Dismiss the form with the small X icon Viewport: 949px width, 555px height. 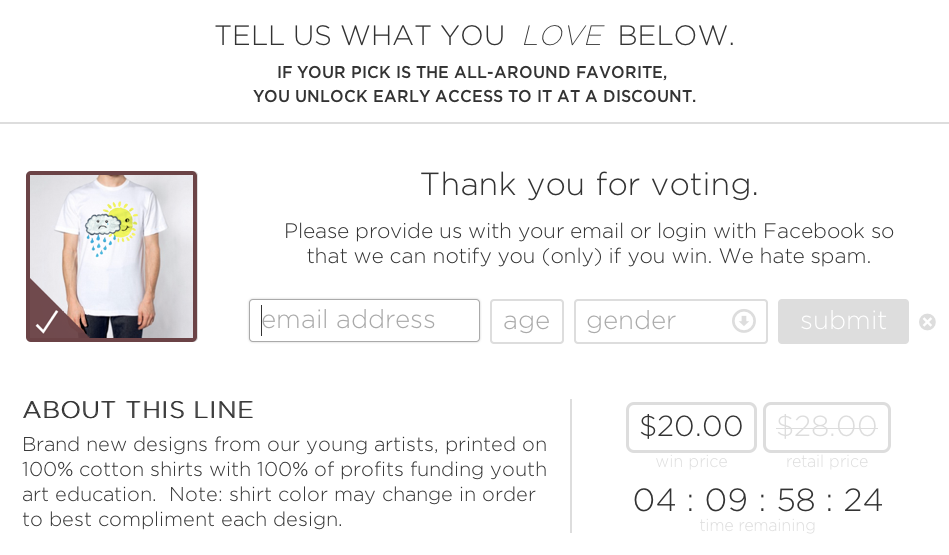(927, 322)
